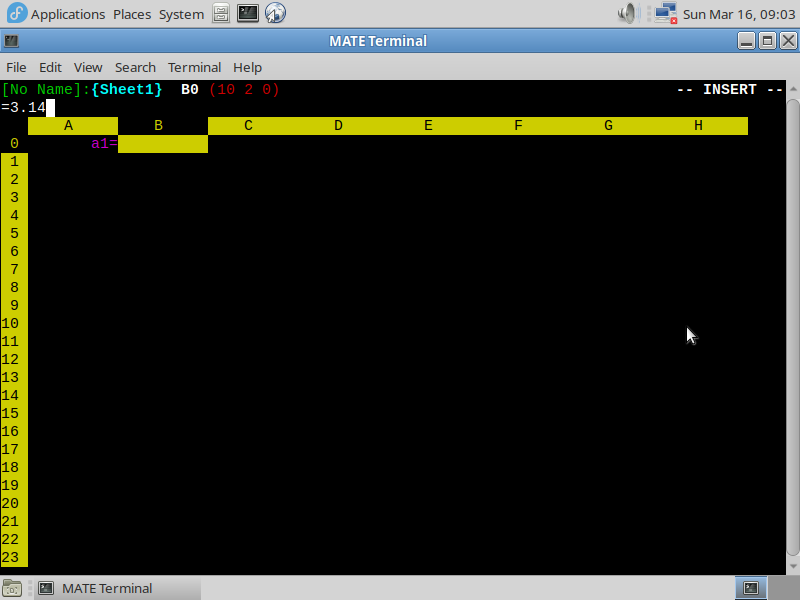Viewport: 800px width, 600px height.
Task: Open the System menu
Action: coord(181,14)
